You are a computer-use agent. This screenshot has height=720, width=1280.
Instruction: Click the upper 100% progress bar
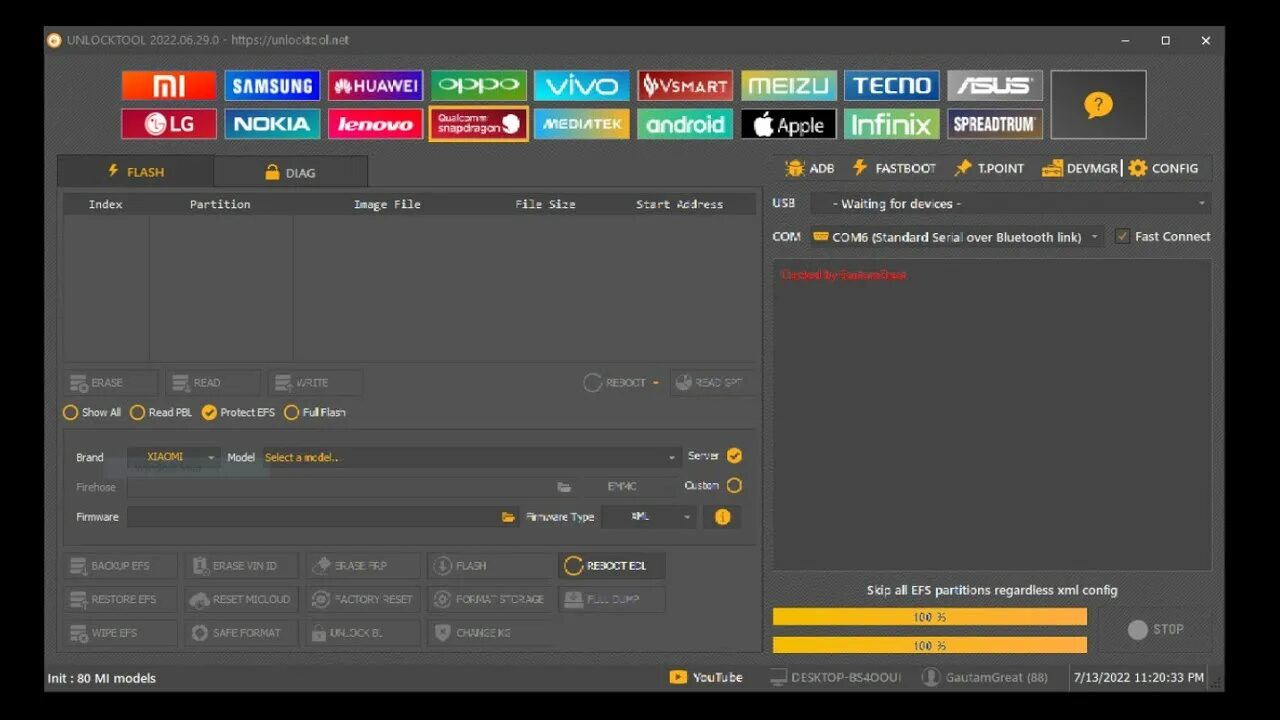tap(930, 617)
